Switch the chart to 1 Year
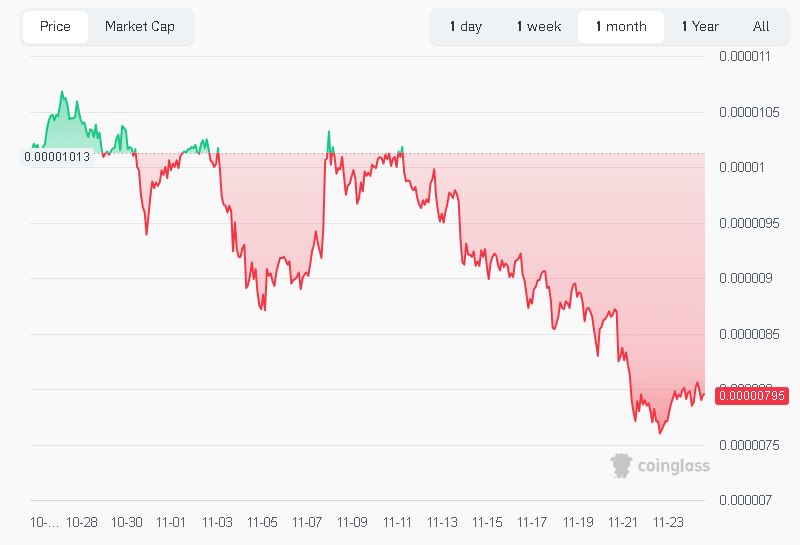The width and height of the screenshot is (800, 545). (700, 27)
